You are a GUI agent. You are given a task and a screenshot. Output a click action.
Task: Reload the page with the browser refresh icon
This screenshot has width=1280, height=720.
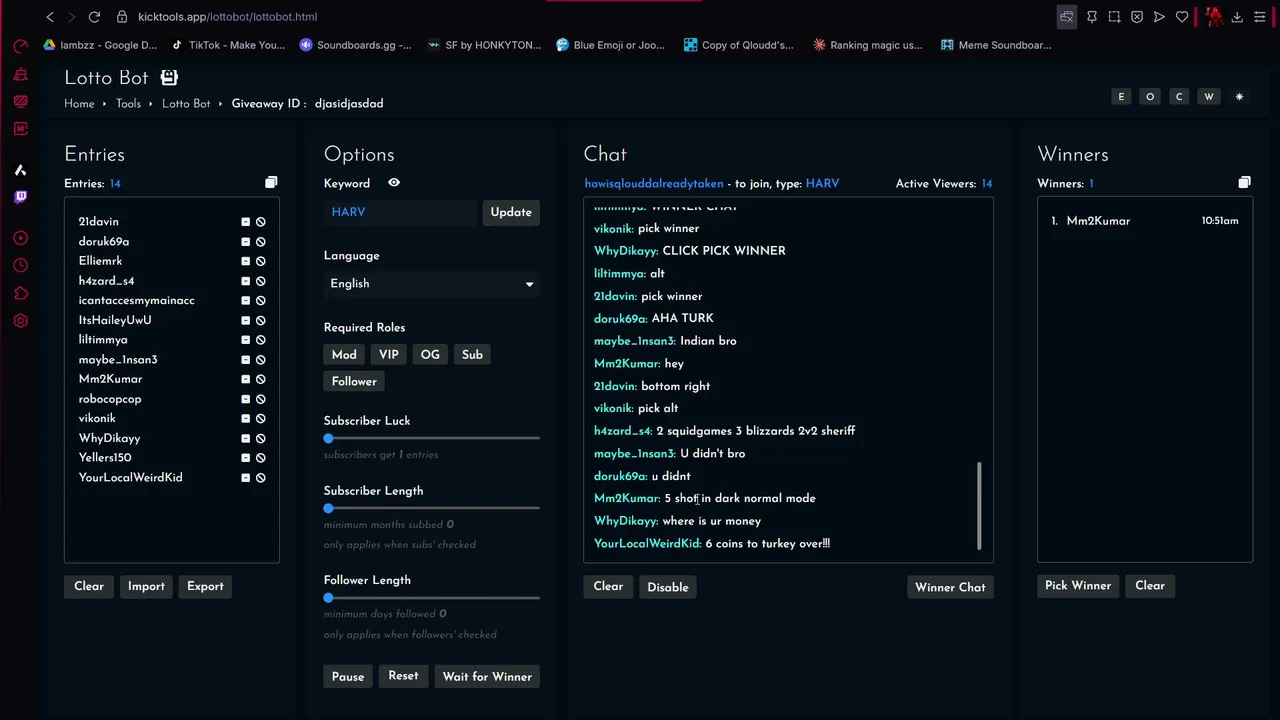tap(94, 17)
